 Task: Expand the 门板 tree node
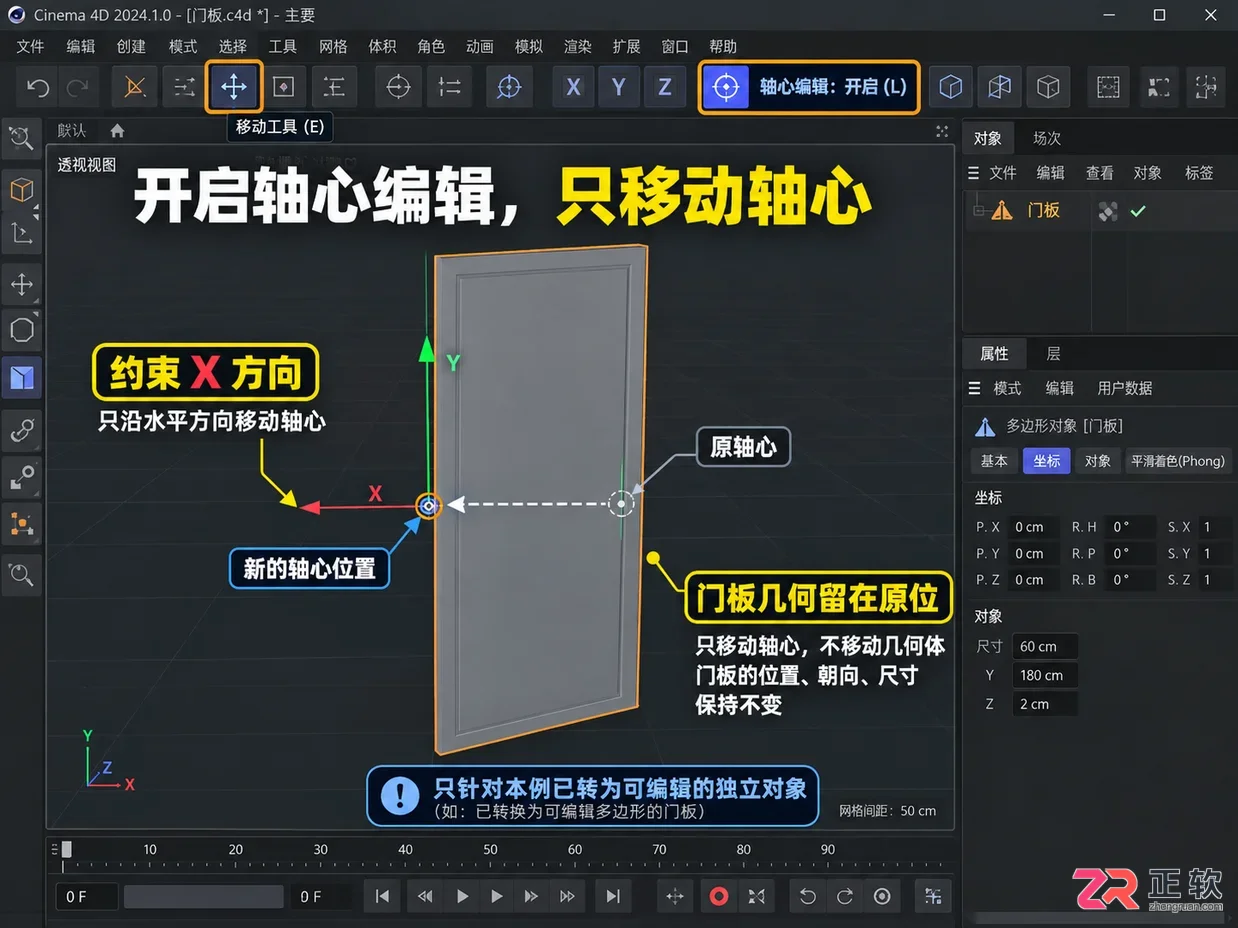click(x=978, y=211)
